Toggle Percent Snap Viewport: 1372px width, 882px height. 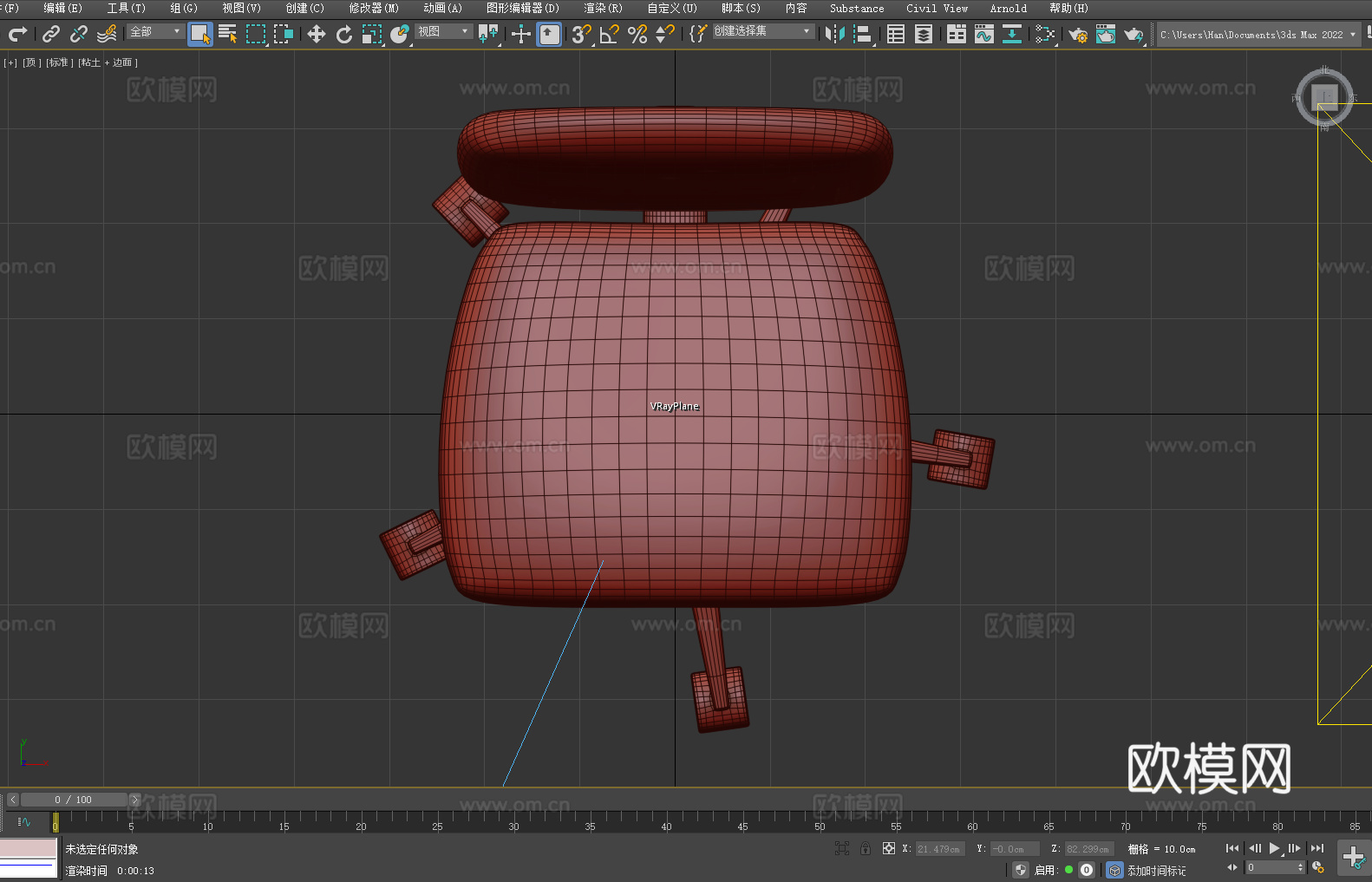click(x=637, y=34)
